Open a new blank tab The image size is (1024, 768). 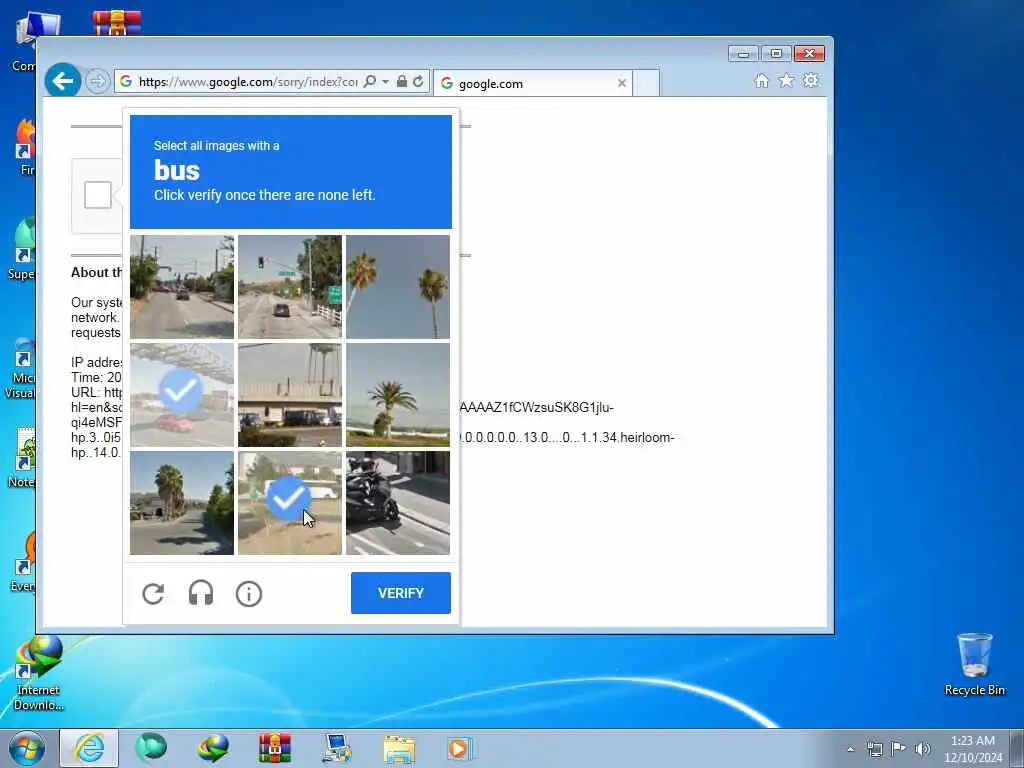point(647,83)
